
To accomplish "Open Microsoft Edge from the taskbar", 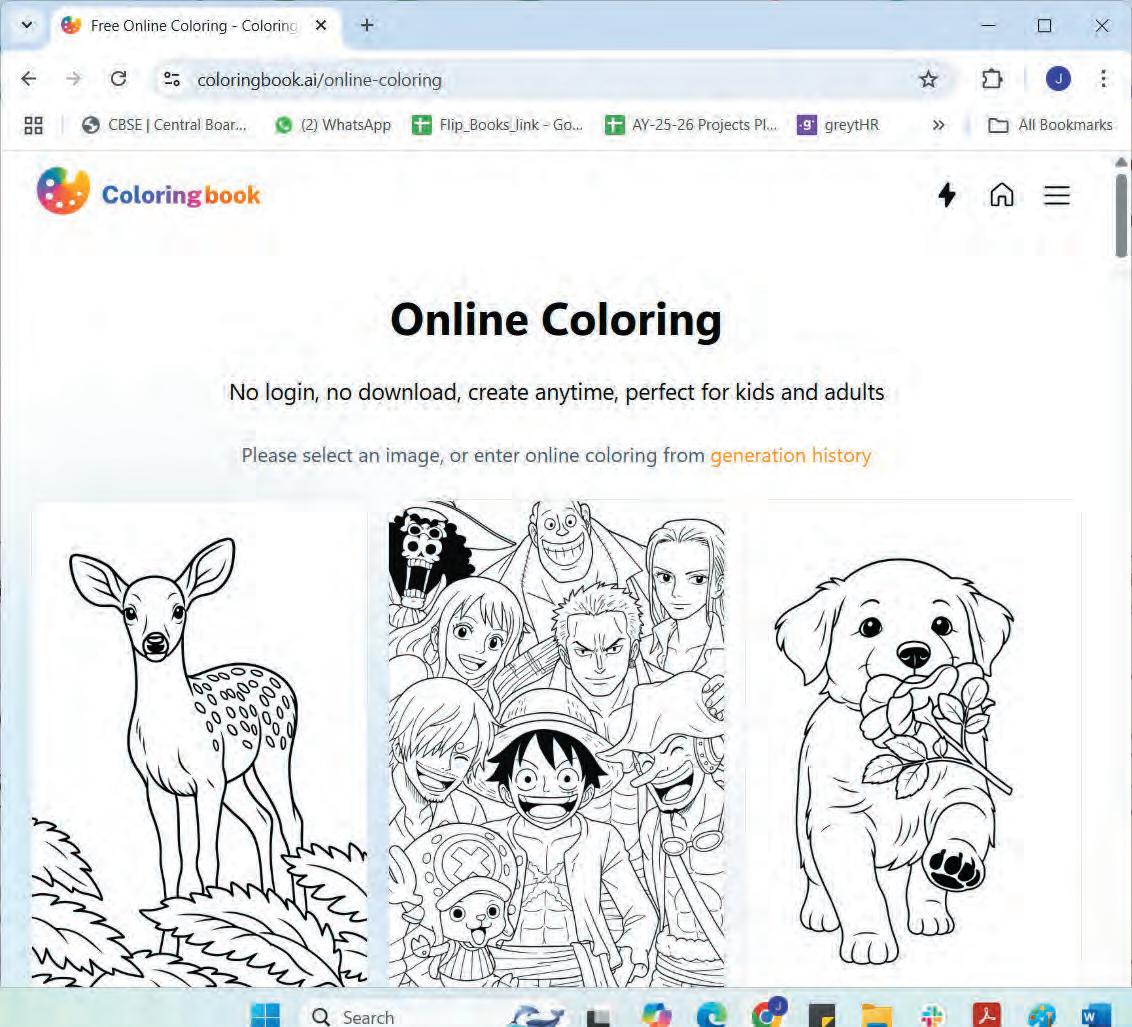I will tap(712, 1016).
